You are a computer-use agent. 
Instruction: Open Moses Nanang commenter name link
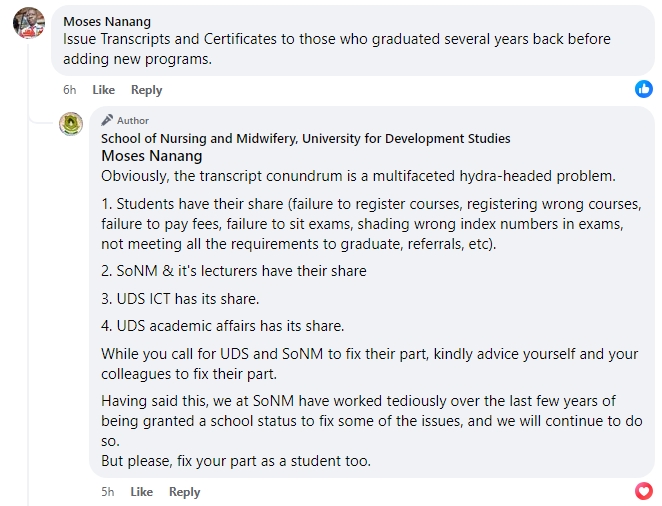[107, 22]
